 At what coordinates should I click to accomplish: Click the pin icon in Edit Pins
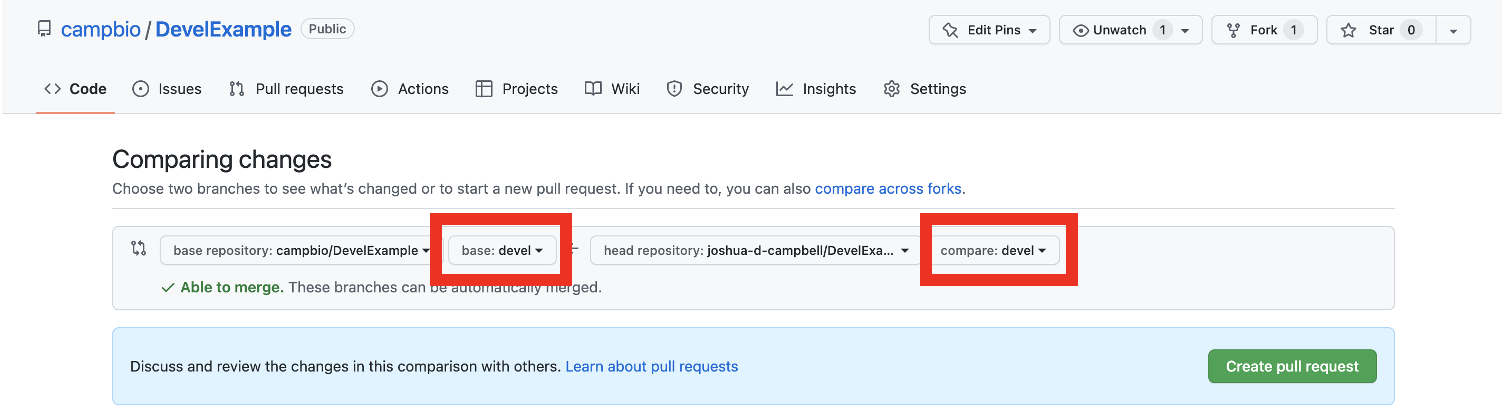click(x=951, y=30)
